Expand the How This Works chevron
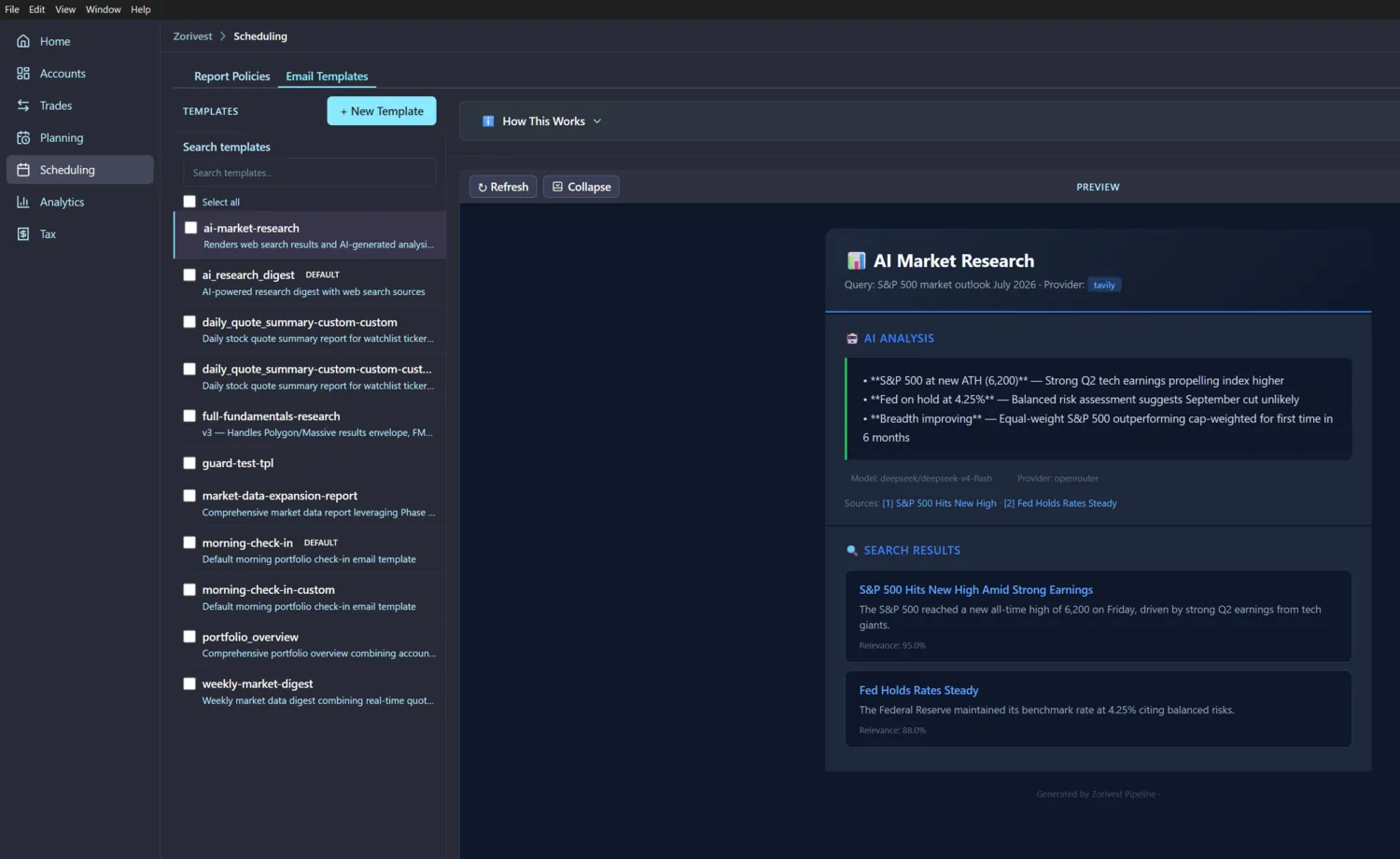 coord(597,121)
